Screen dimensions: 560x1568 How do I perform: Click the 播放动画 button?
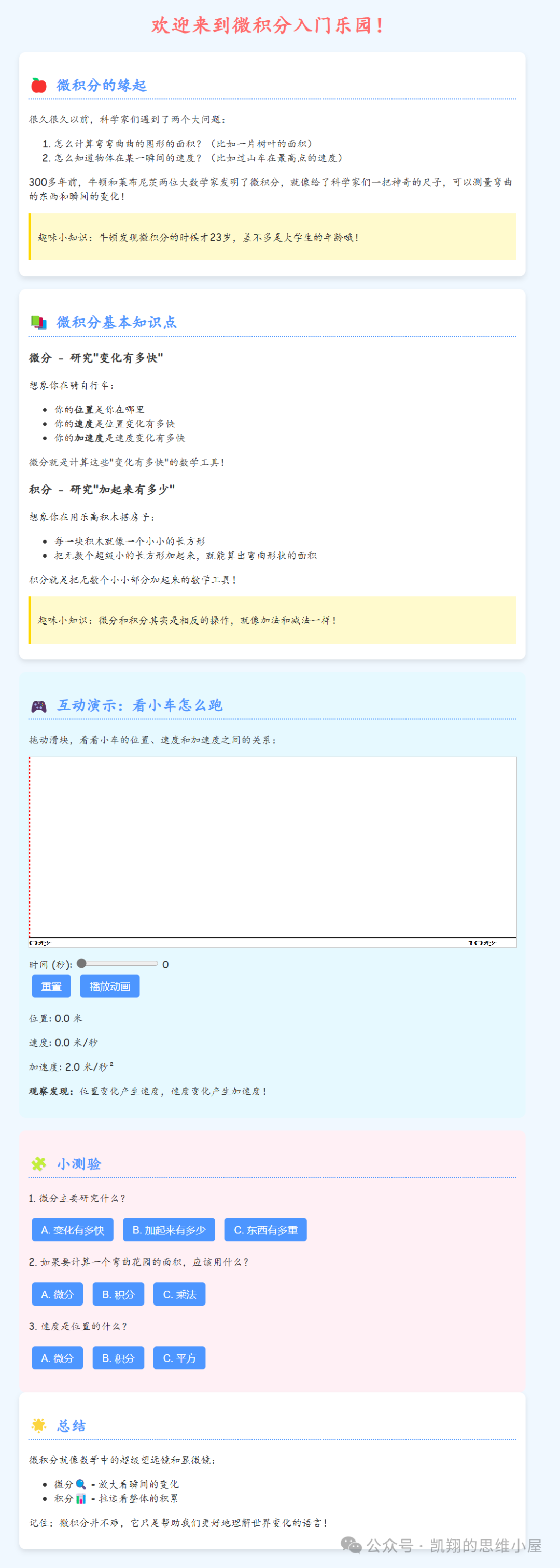click(109, 986)
